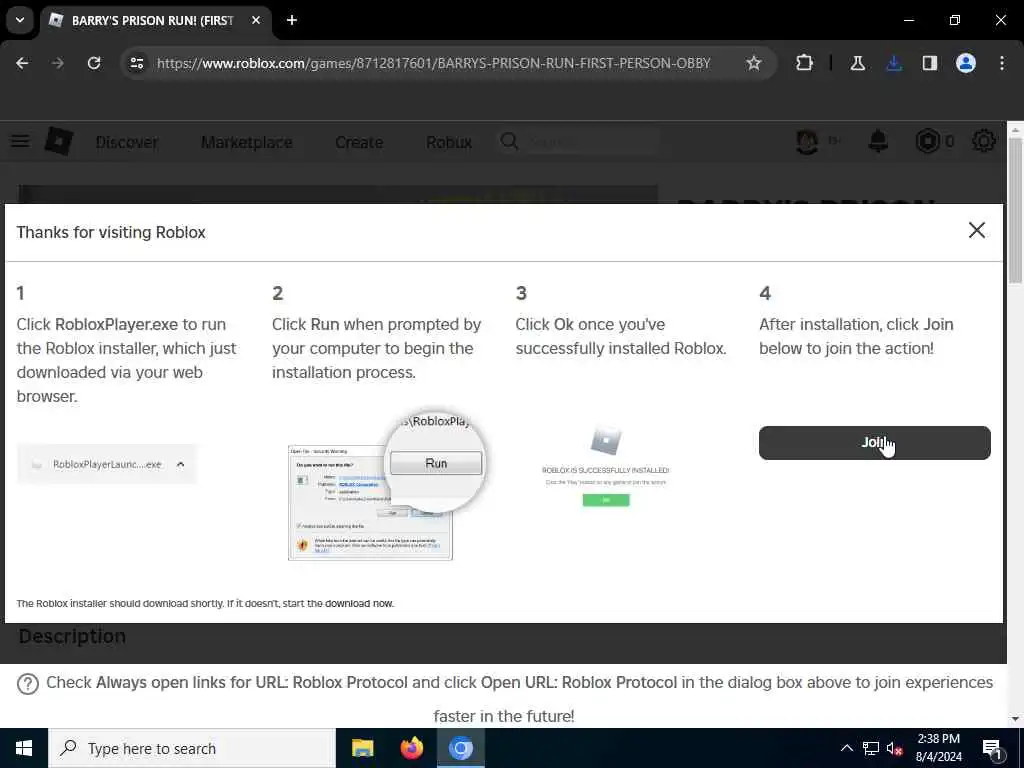Image resolution: width=1024 pixels, height=768 pixels.
Task: Click the green Ok button illustration
Action: tap(606, 500)
